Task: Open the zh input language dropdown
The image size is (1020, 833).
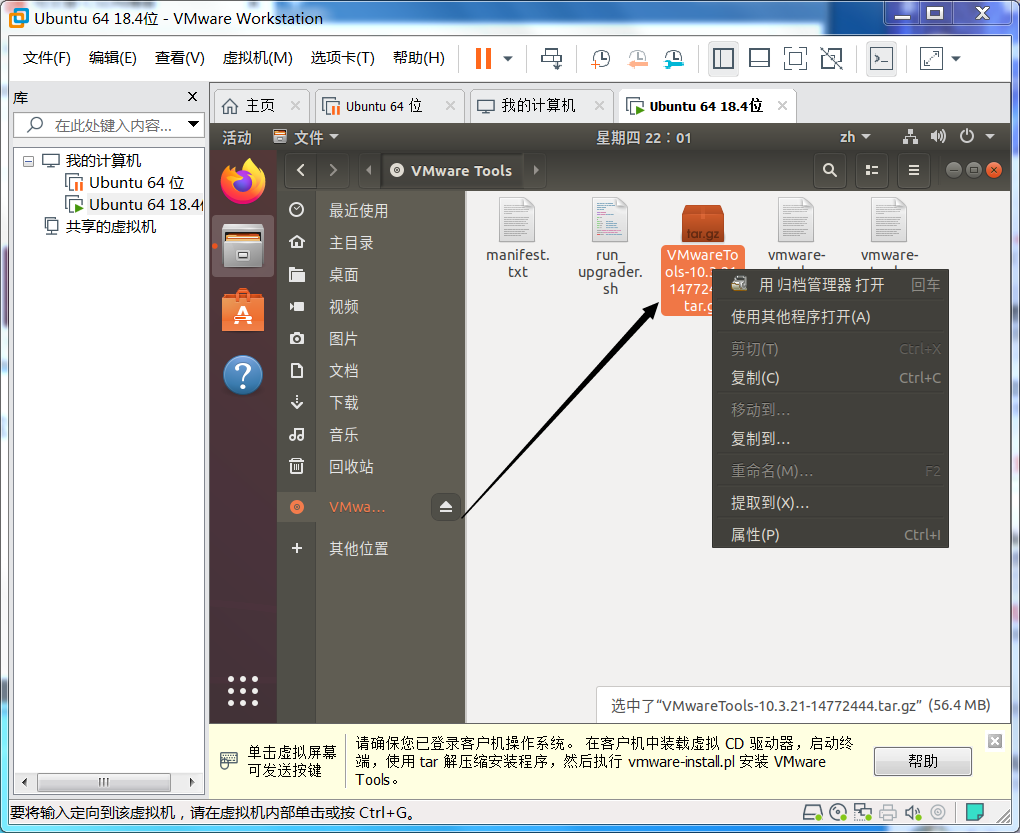Action: 854,137
